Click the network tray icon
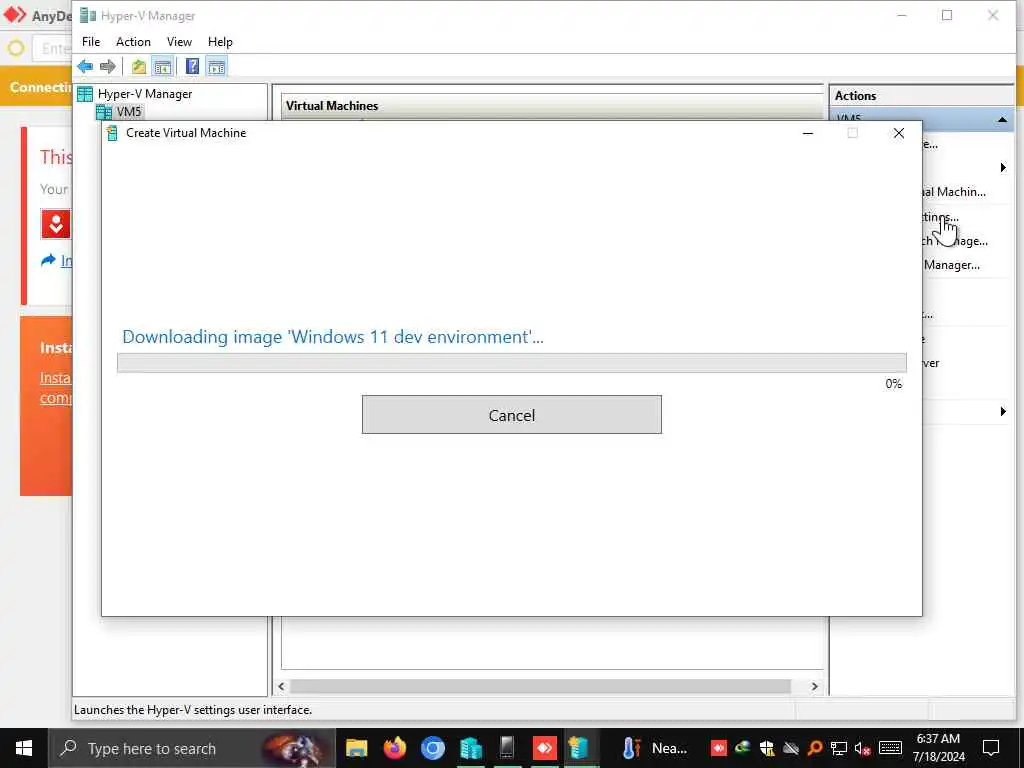The height and width of the screenshot is (768, 1024). (839, 748)
